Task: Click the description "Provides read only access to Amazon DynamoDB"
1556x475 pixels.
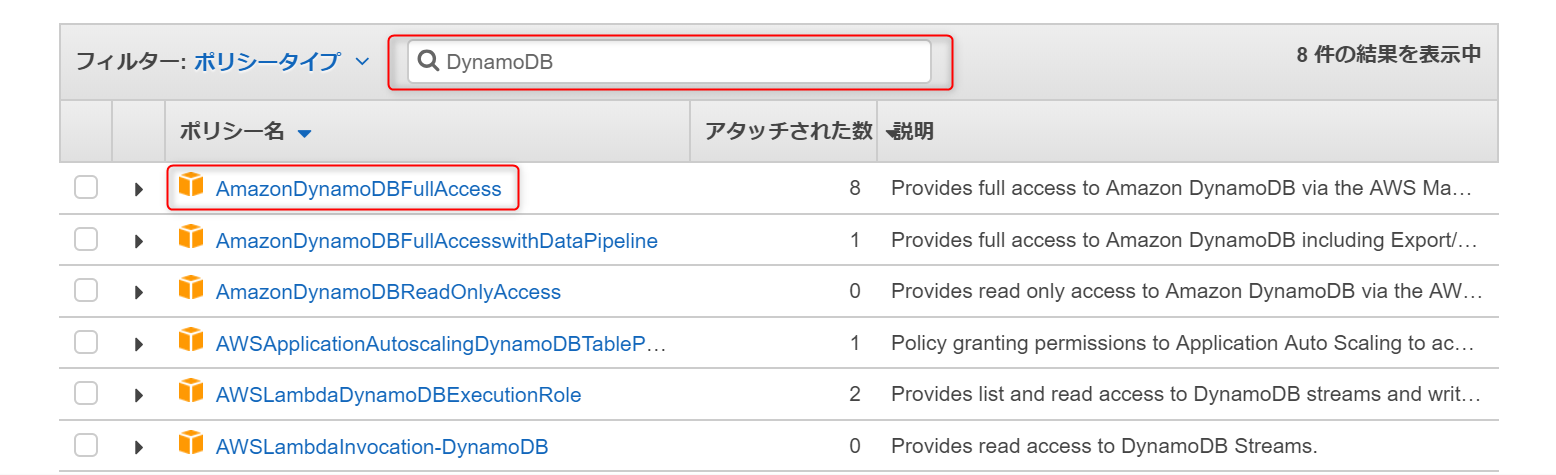Action: pos(1186,291)
